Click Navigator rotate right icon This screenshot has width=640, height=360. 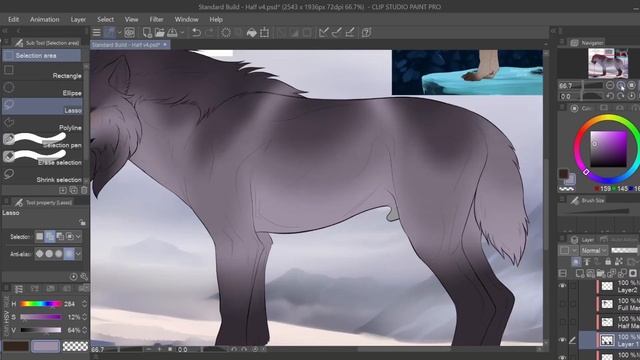click(x=620, y=96)
